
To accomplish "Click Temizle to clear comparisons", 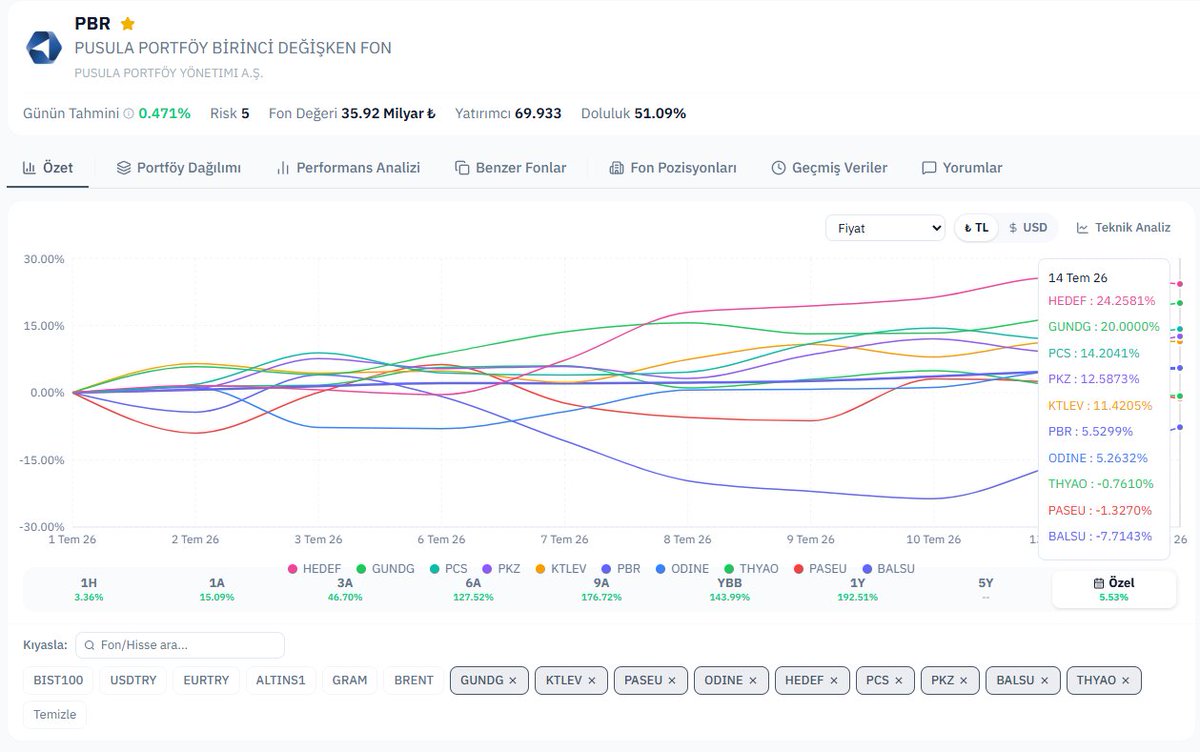I will [55, 714].
